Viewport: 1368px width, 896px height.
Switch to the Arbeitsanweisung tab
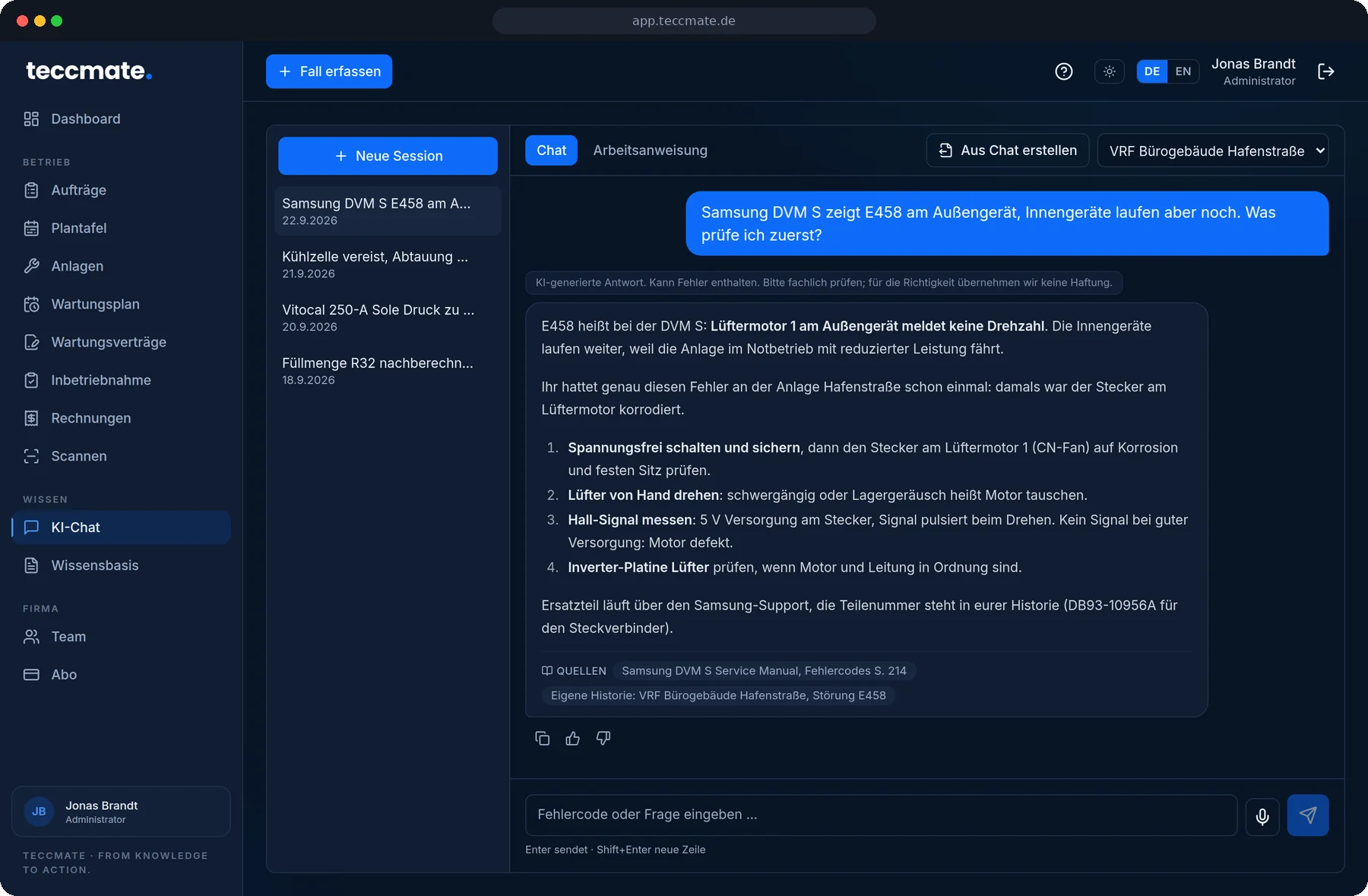coord(651,150)
